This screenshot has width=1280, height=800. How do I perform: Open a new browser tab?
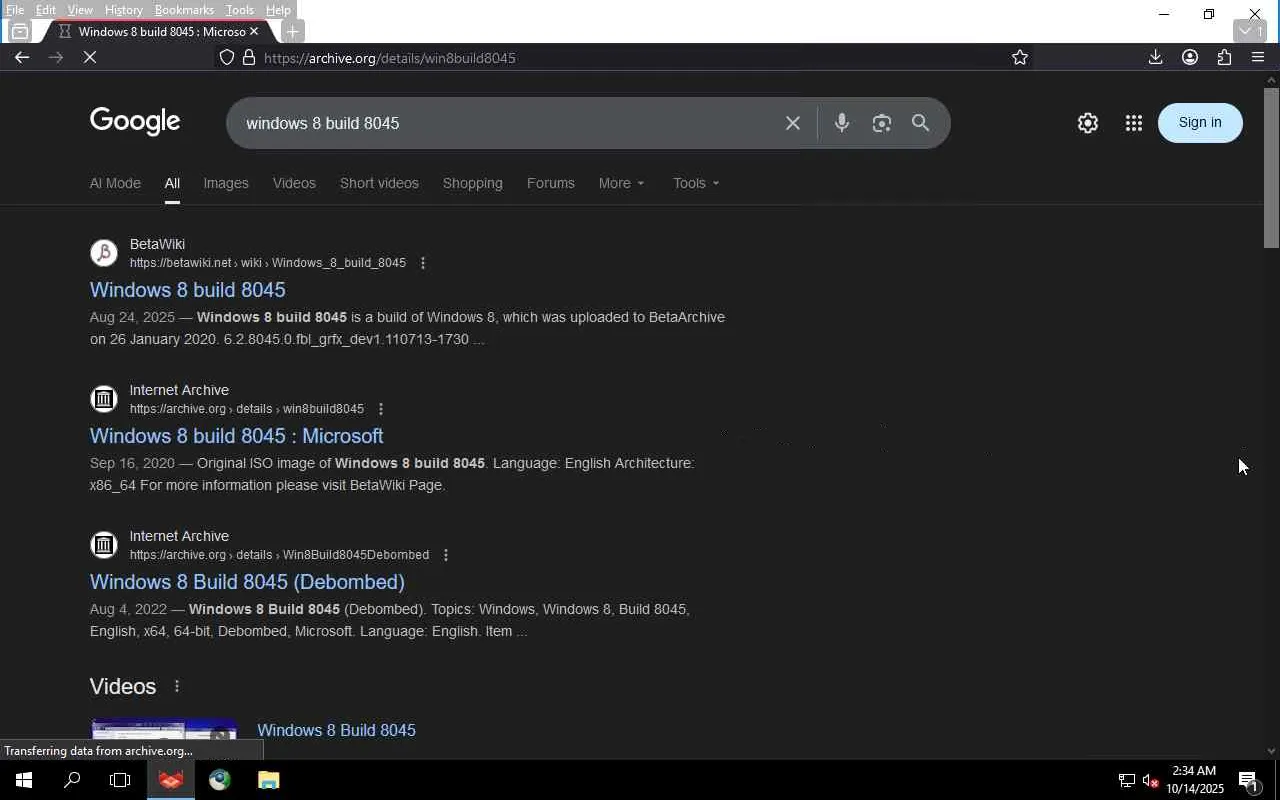pyautogui.click(x=292, y=31)
